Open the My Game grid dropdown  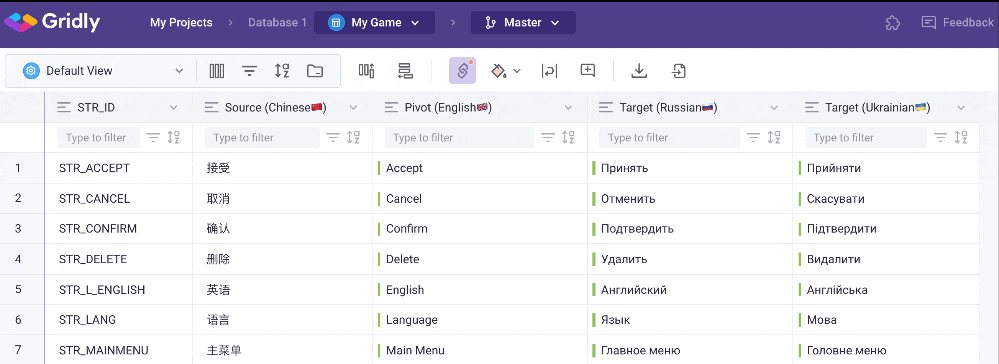pyautogui.click(x=375, y=22)
